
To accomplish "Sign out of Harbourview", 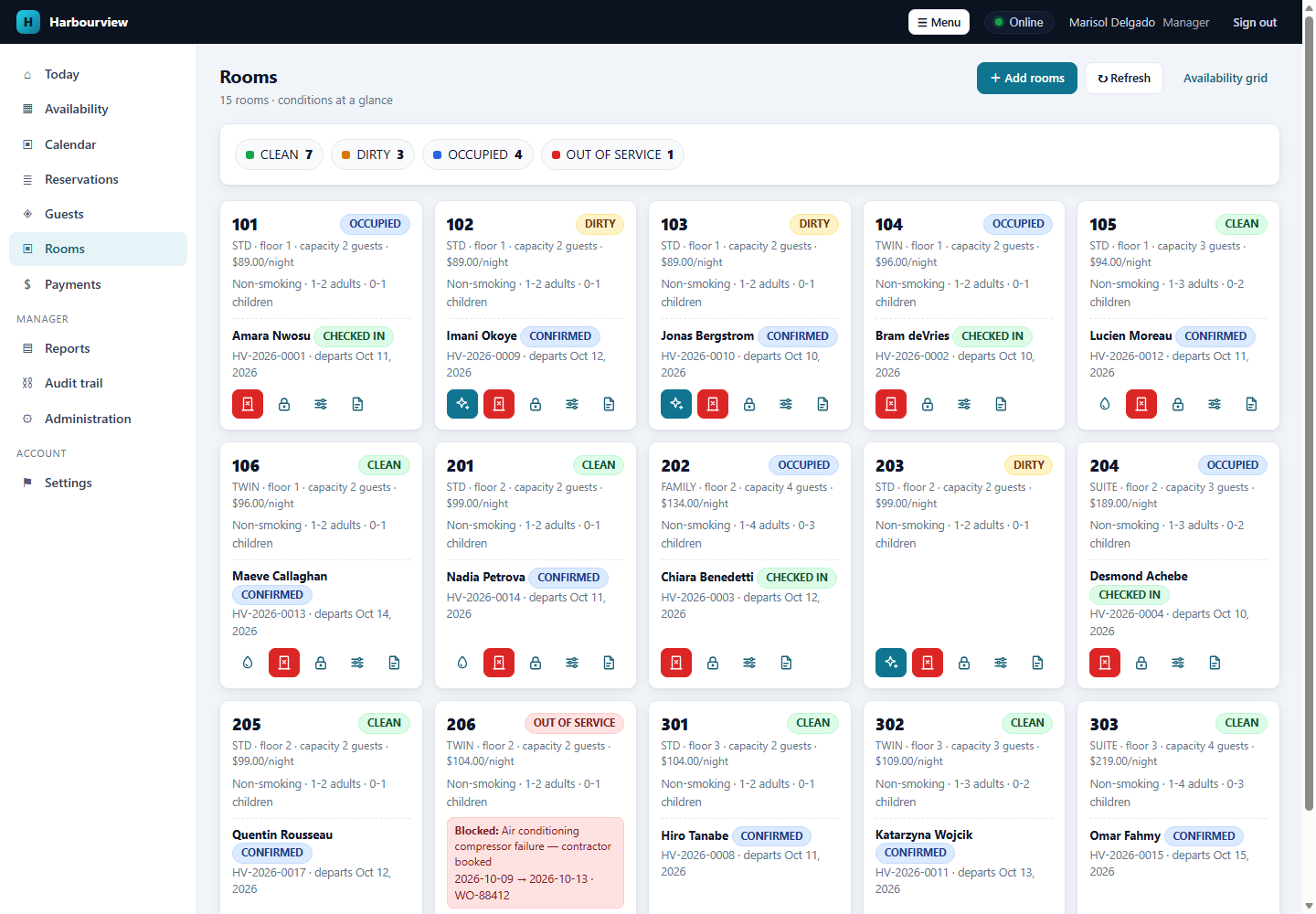I will coord(1255,22).
